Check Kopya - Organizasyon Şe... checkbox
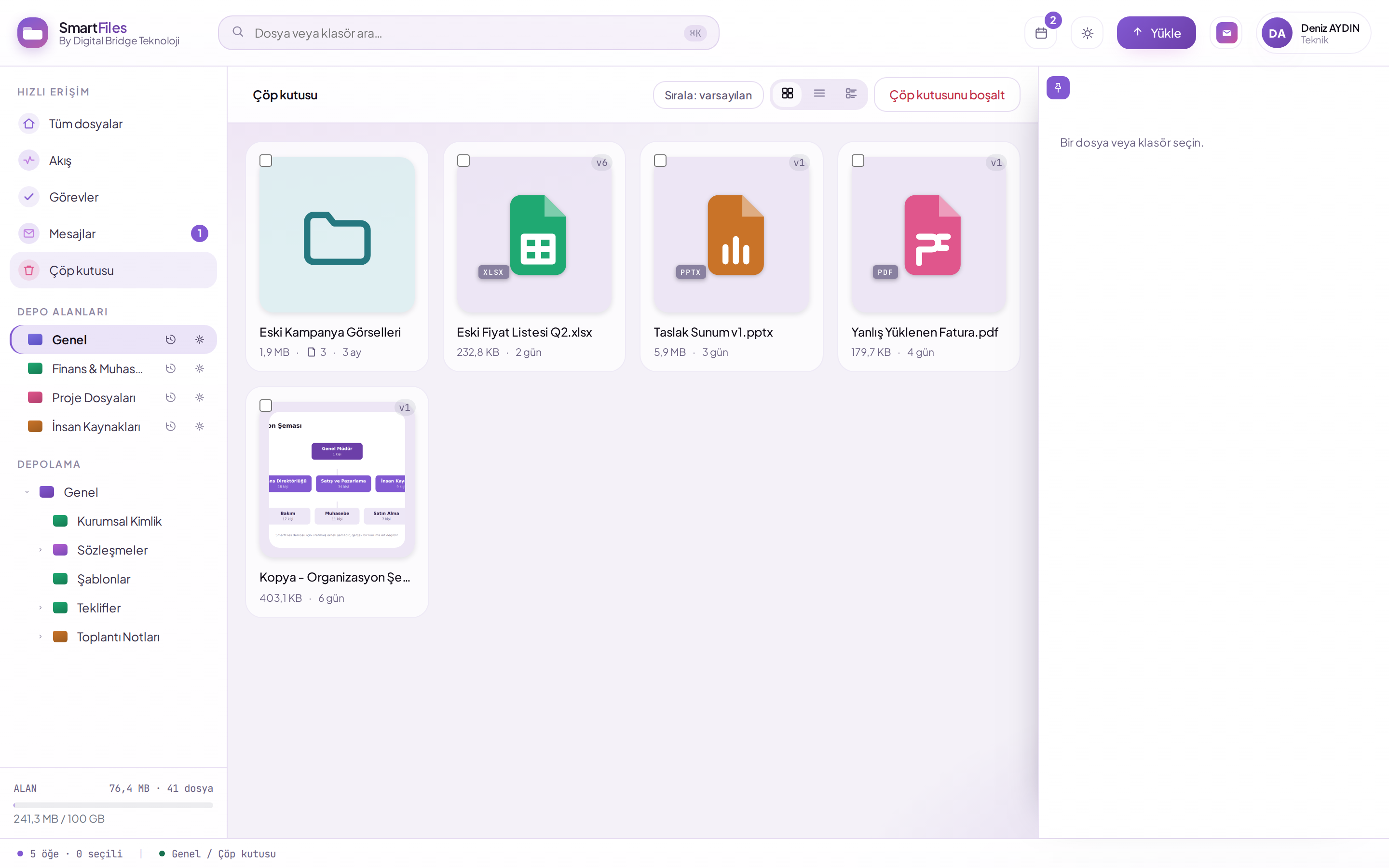The height and width of the screenshot is (868, 1389). click(x=266, y=406)
